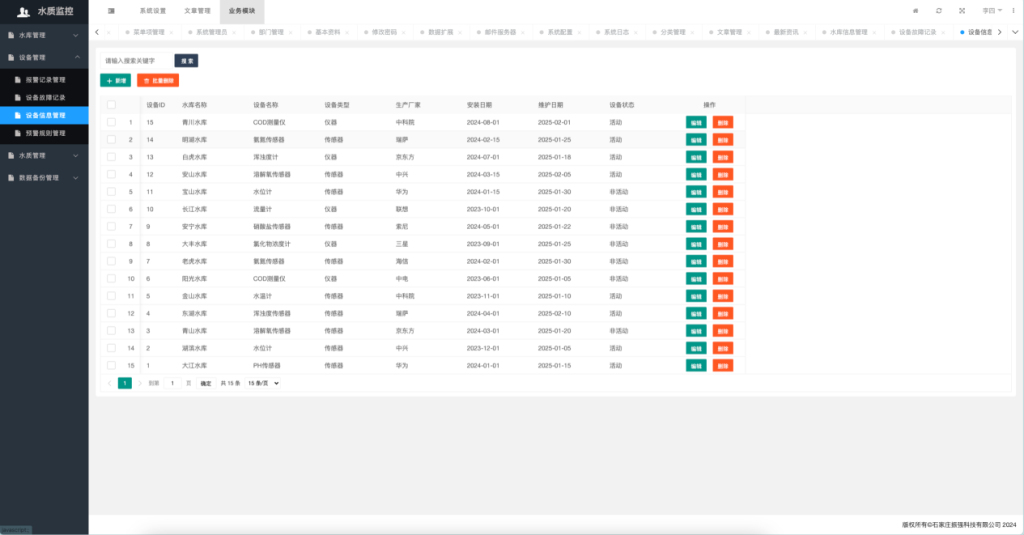This screenshot has height=535, width=1024.
Task: Open the 设备故障记录 sidebar item
Action: (x=45, y=98)
